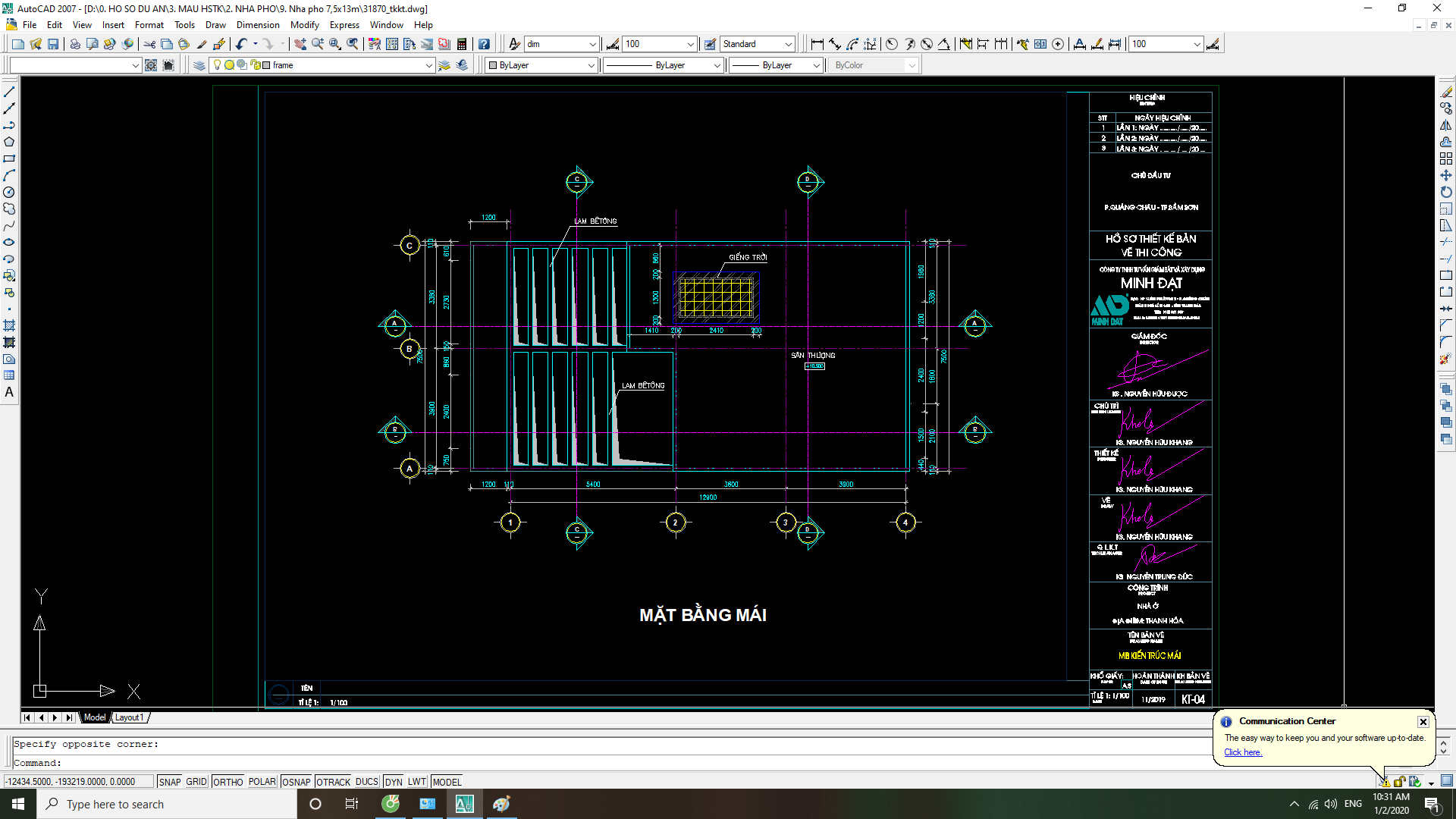Viewport: 1456px width, 819px height.
Task: Click the MODEL status bar button
Action: click(447, 782)
